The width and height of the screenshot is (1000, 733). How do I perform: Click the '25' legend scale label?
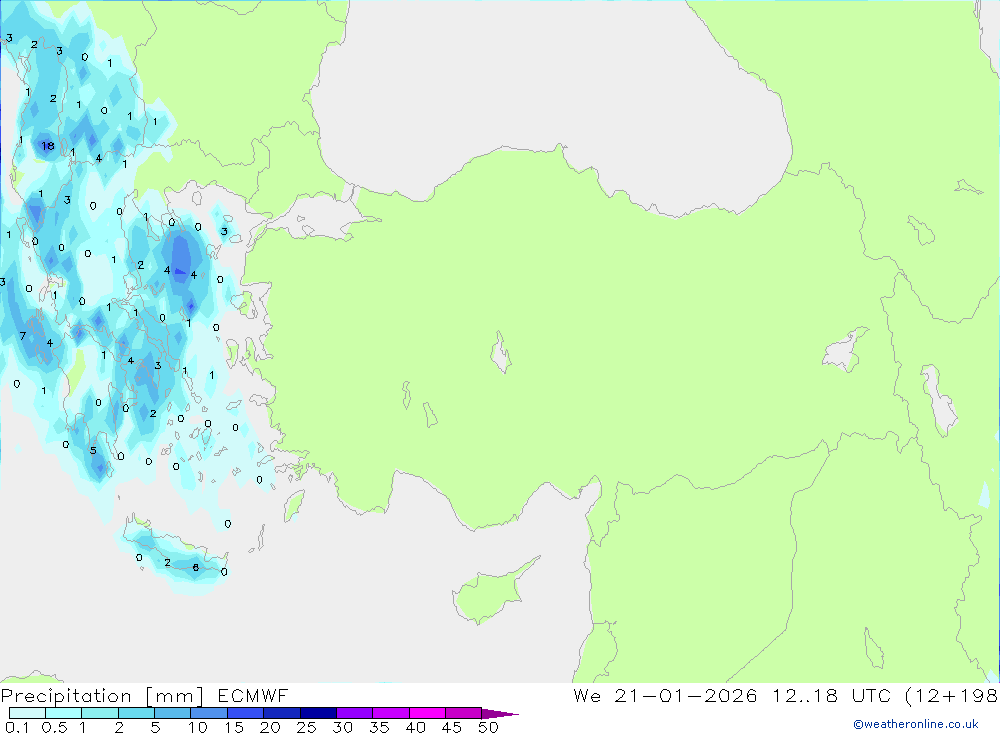306,727
